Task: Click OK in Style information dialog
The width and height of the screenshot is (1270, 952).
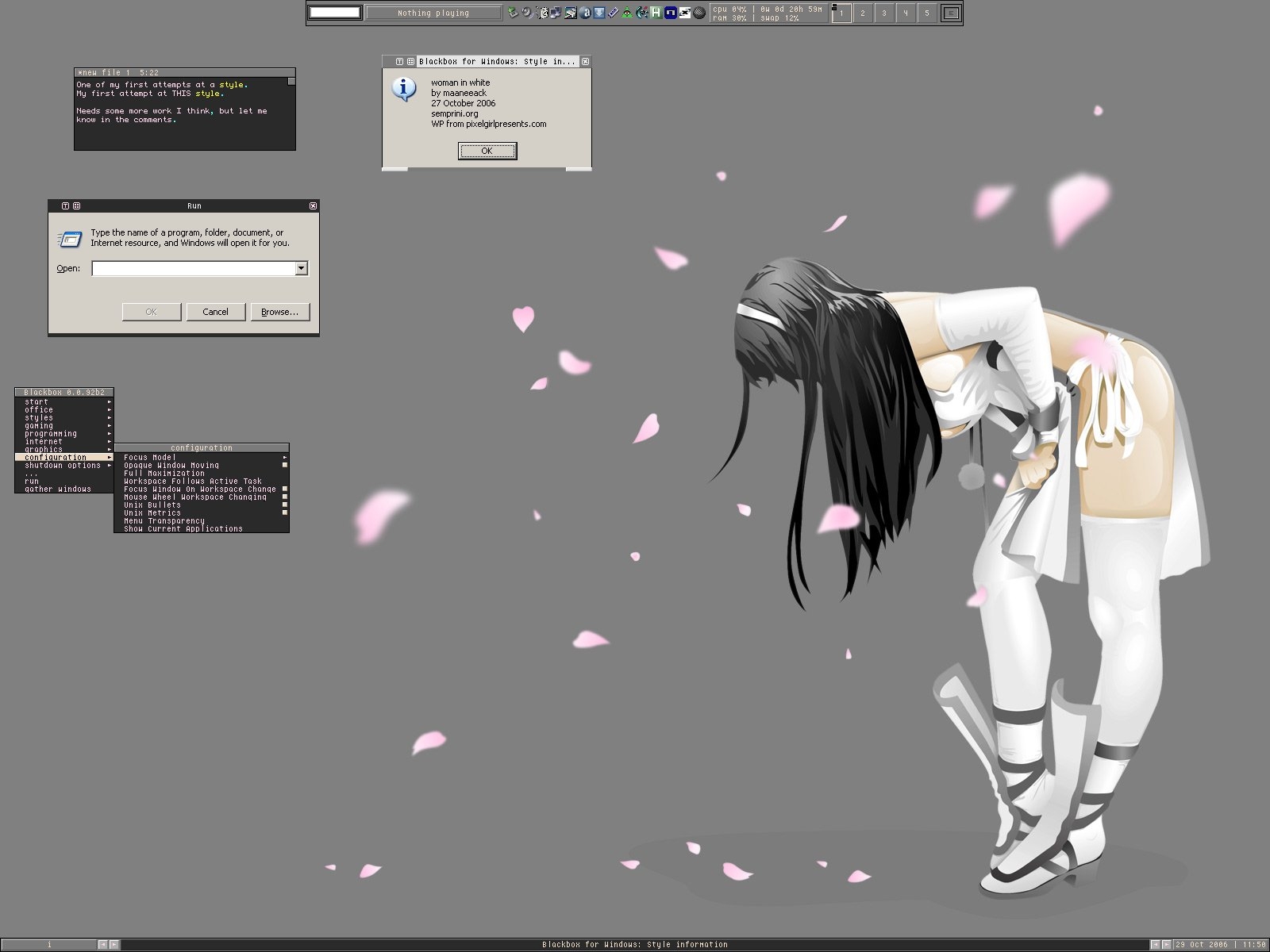Action: pos(487,151)
